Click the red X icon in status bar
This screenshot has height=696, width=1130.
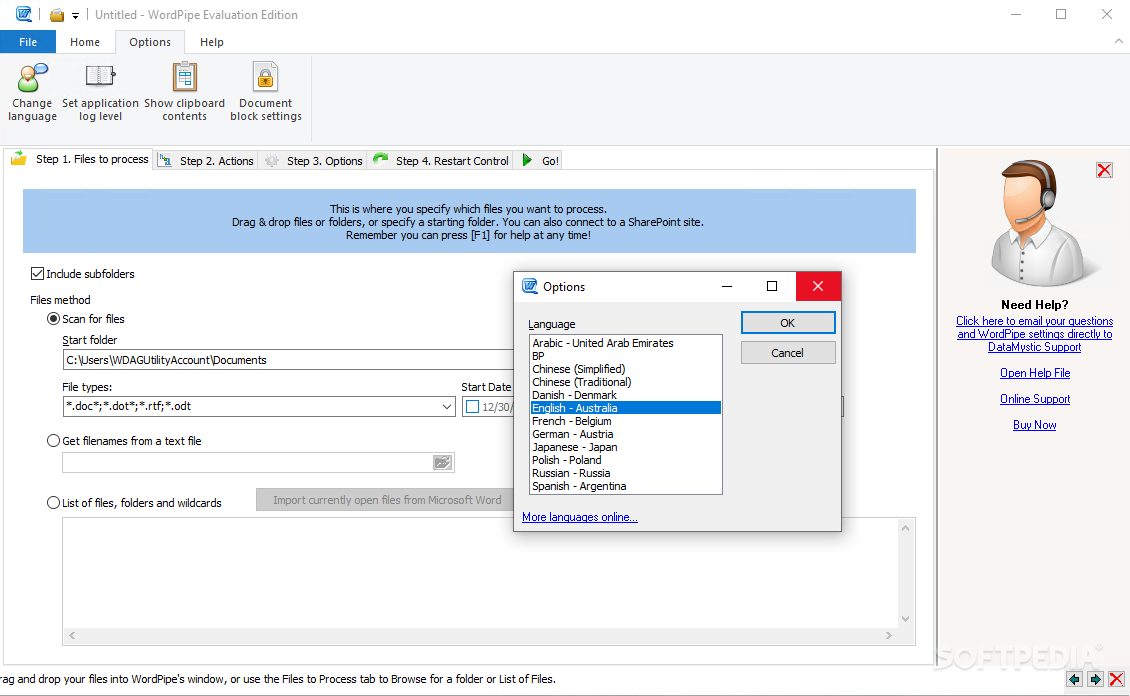point(1116,679)
